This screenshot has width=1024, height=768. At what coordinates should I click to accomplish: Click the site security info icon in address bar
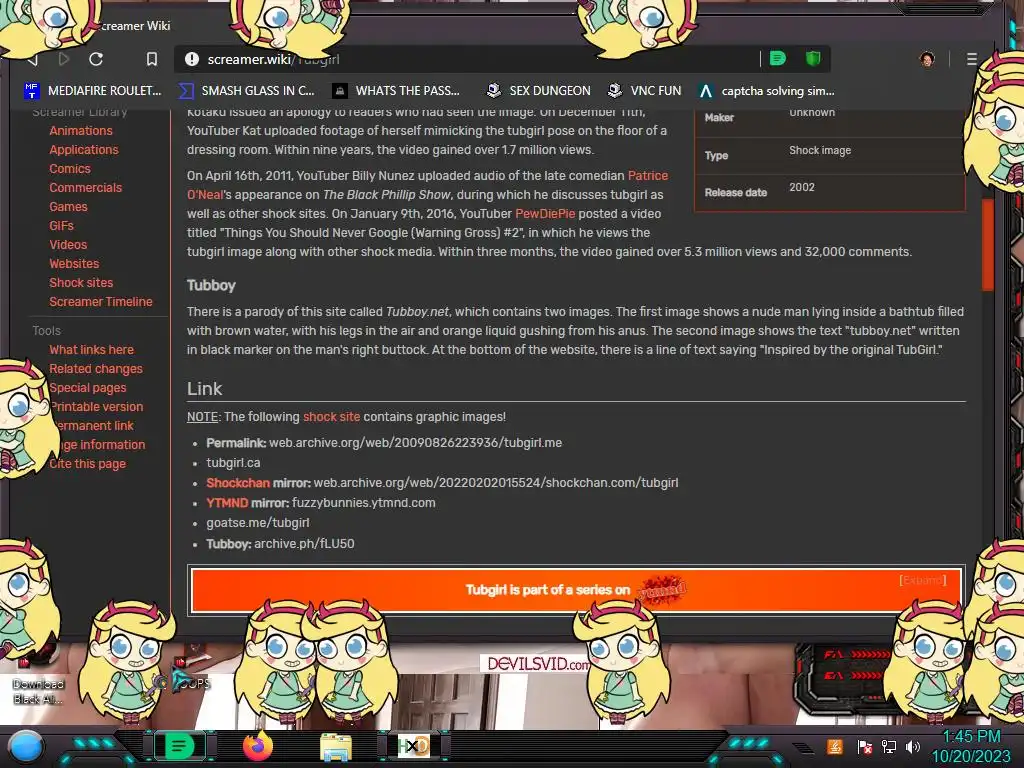(191, 59)
